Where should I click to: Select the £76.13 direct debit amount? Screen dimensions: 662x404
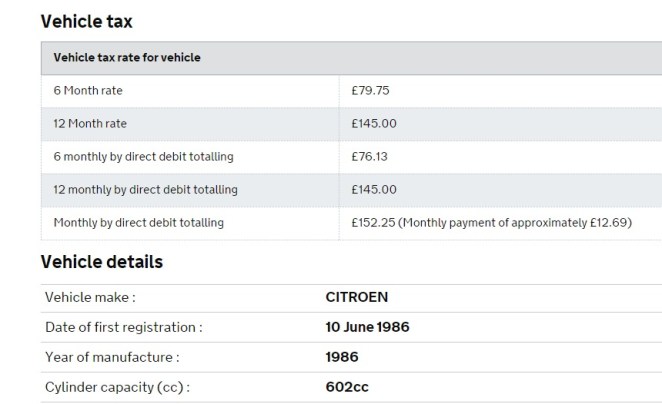click(370, 157)
